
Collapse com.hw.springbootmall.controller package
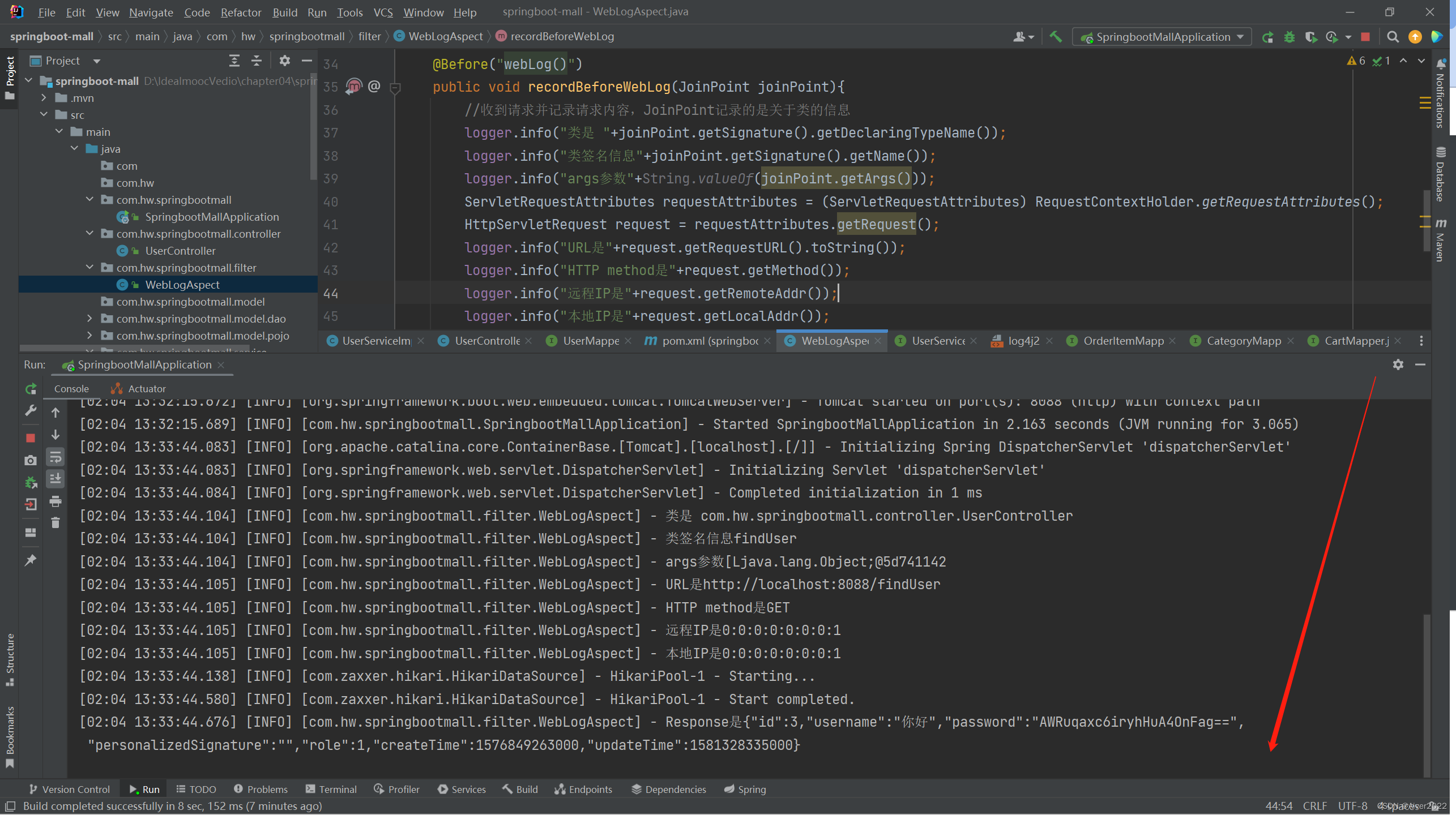[x=90, y=234]
